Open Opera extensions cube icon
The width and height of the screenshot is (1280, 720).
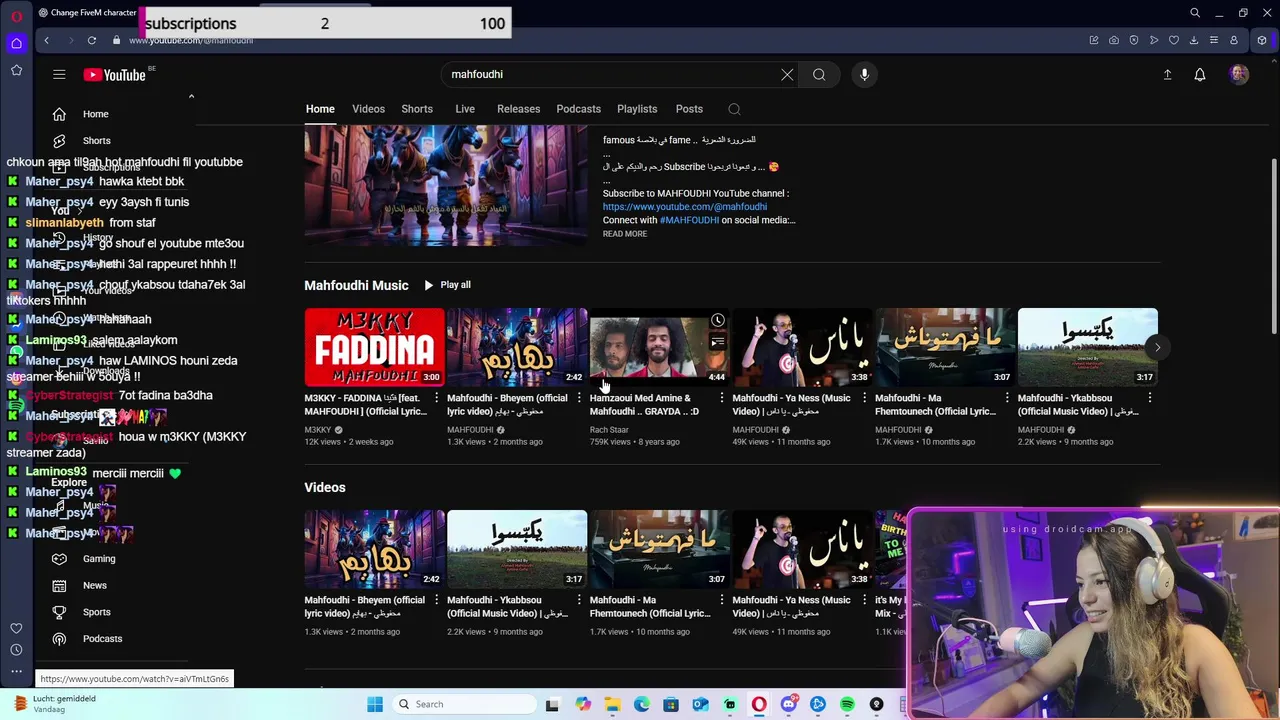[1262, 40]
